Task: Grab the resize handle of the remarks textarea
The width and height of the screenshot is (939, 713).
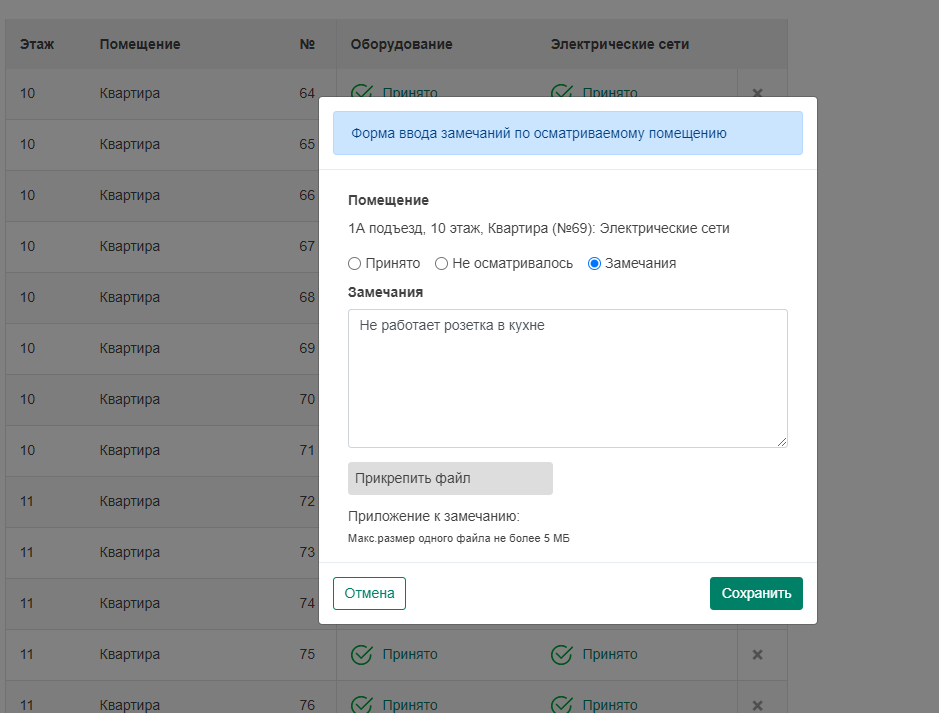Action: click(x=782, y=442)
